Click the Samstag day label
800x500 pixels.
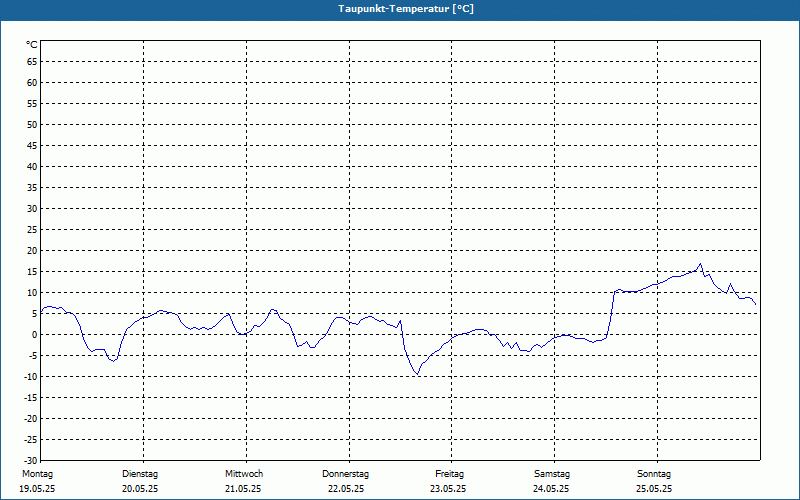552,474
